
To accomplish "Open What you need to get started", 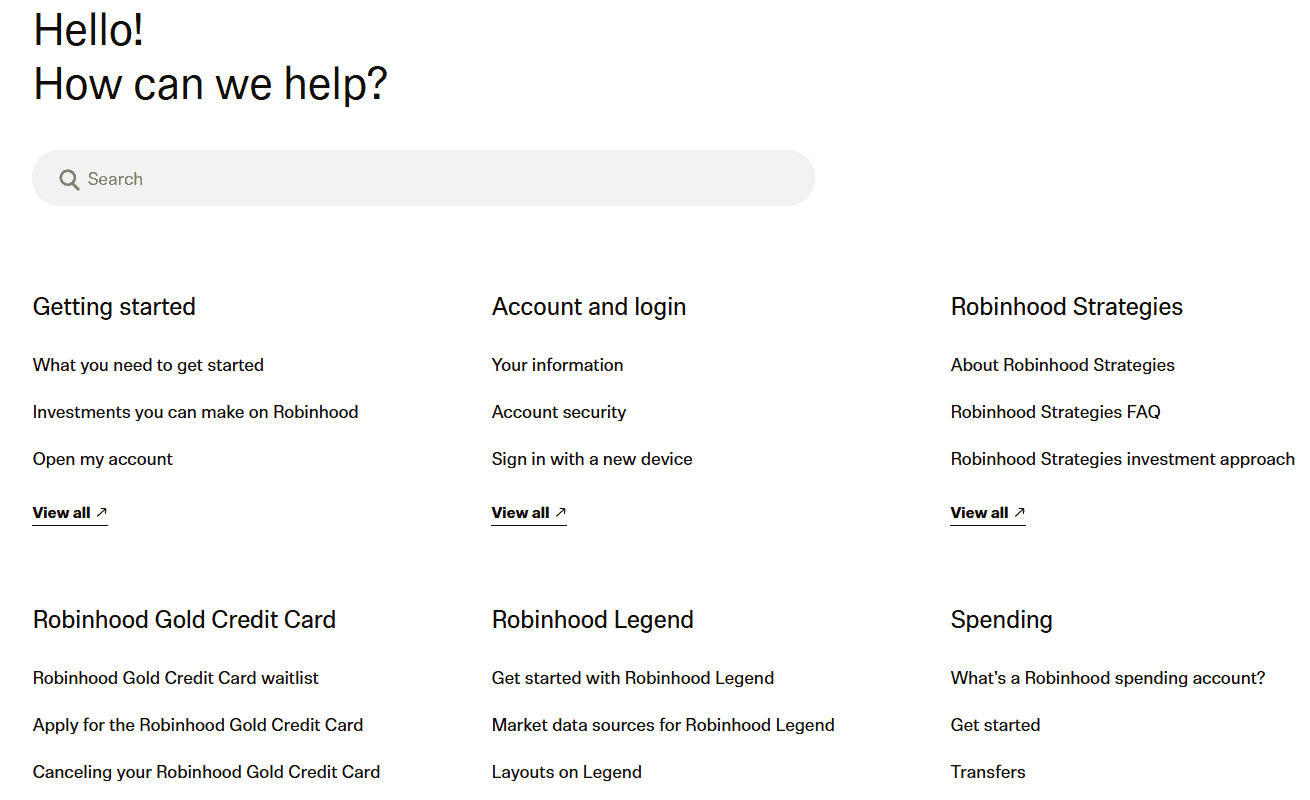I will point(148,365).
